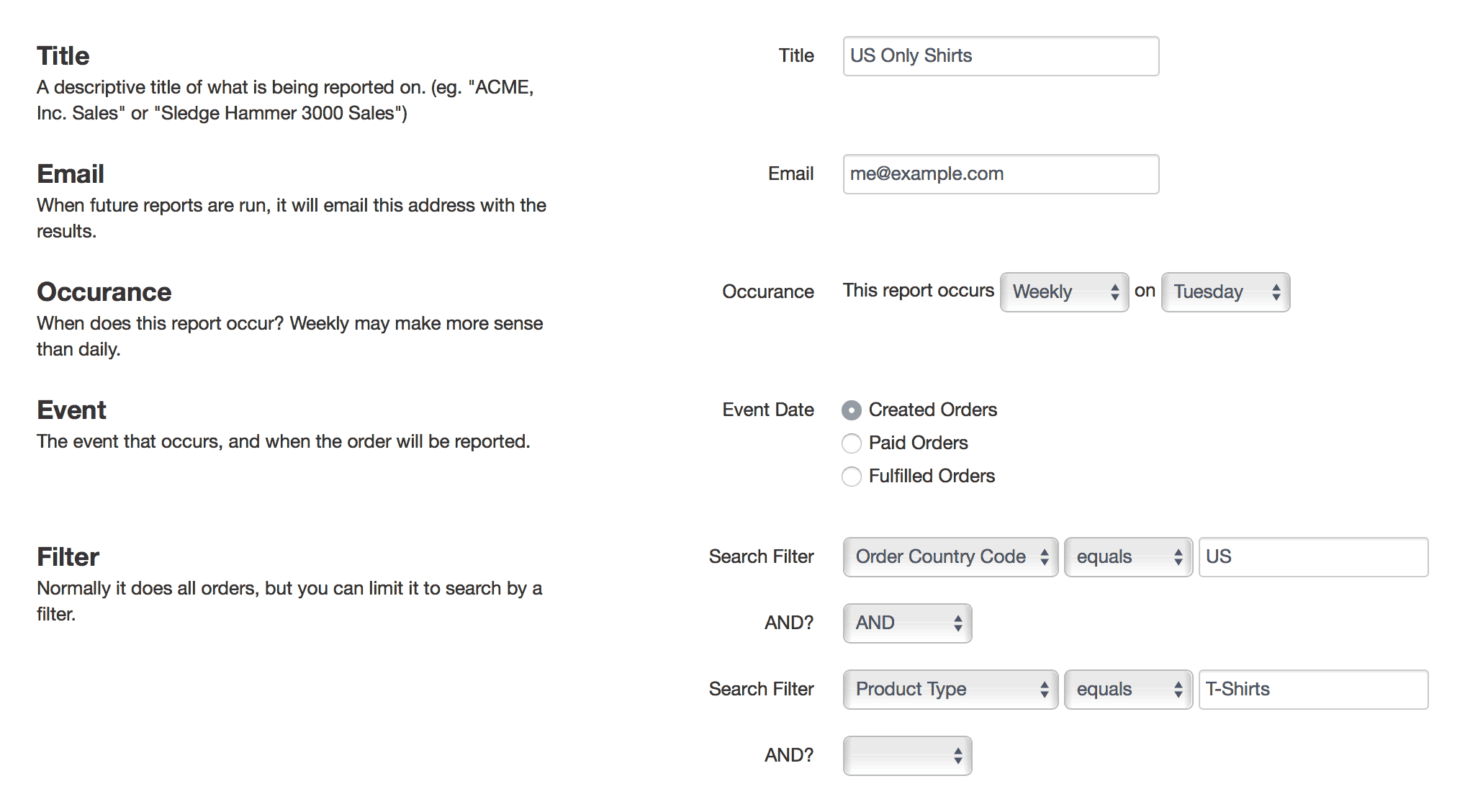The height and width of the screenshot is (812, 1465).
Task: Click the Filter heading on the left
Action: (x=68, y=557)
